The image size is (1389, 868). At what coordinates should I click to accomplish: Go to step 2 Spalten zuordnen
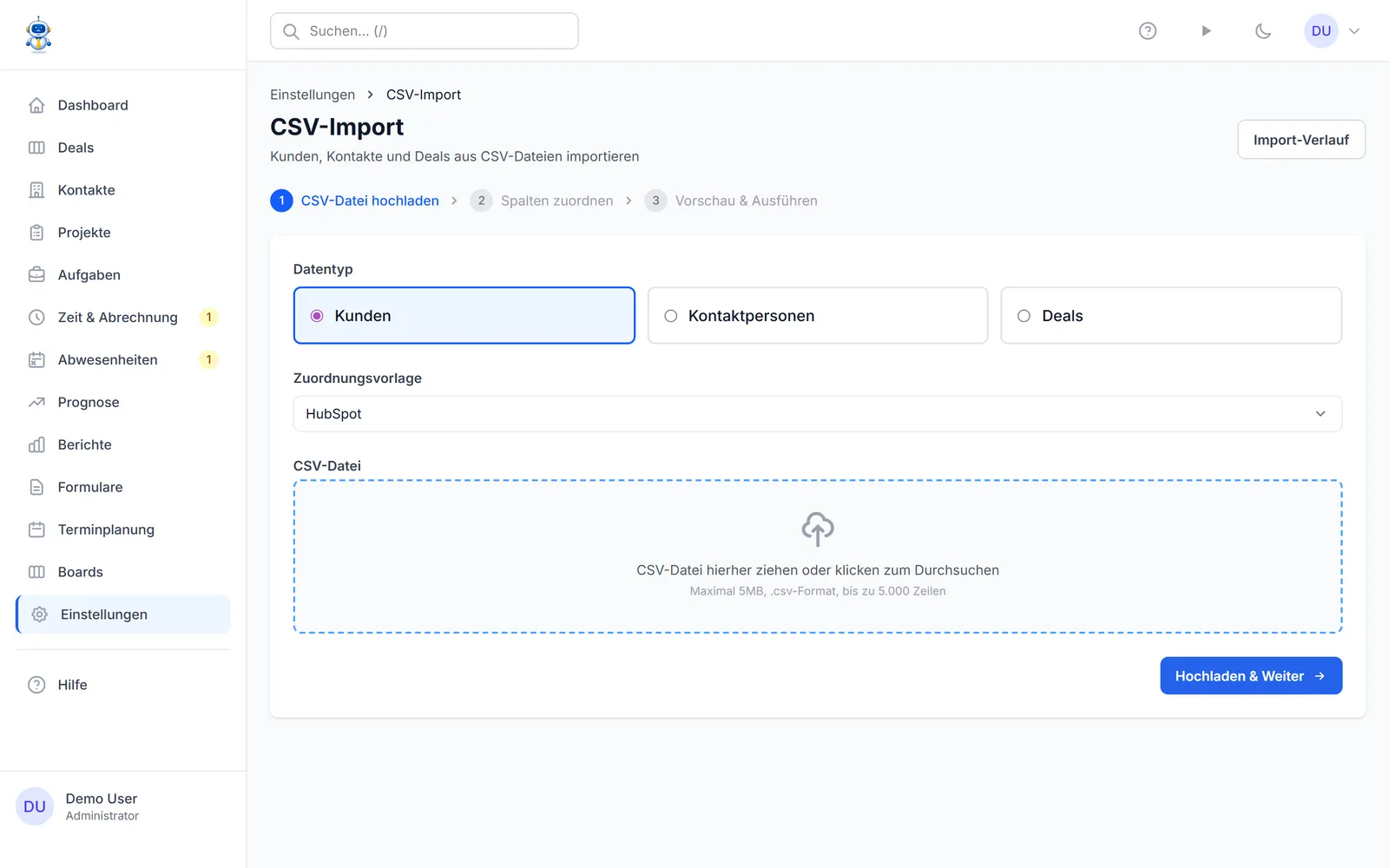pyautogui.click(x=542, y=201)
